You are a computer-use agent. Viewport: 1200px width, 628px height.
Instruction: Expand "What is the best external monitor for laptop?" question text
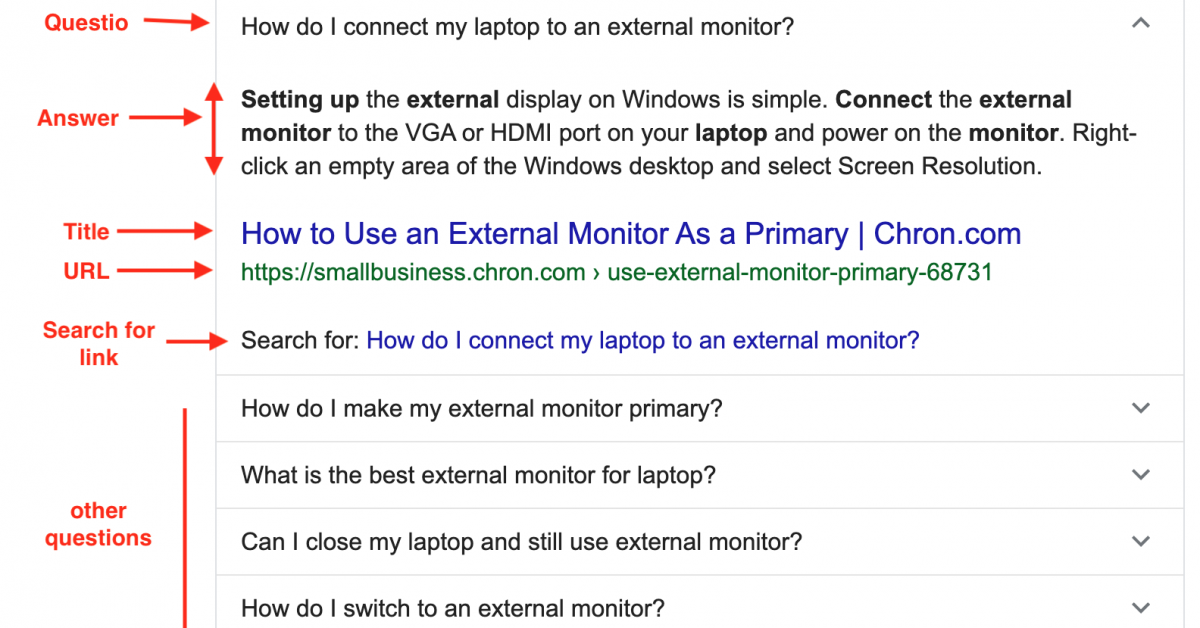click(x=478, y=475)
